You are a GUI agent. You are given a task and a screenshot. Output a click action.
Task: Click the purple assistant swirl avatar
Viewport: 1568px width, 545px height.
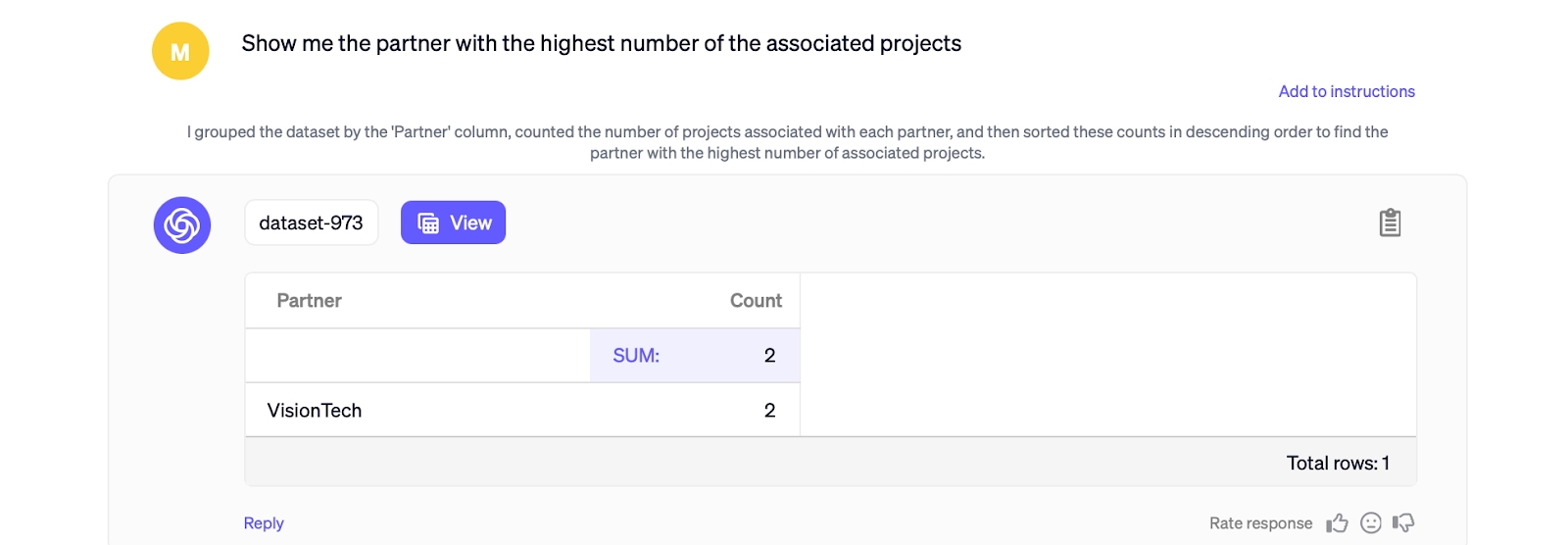[x=182, y=225]
